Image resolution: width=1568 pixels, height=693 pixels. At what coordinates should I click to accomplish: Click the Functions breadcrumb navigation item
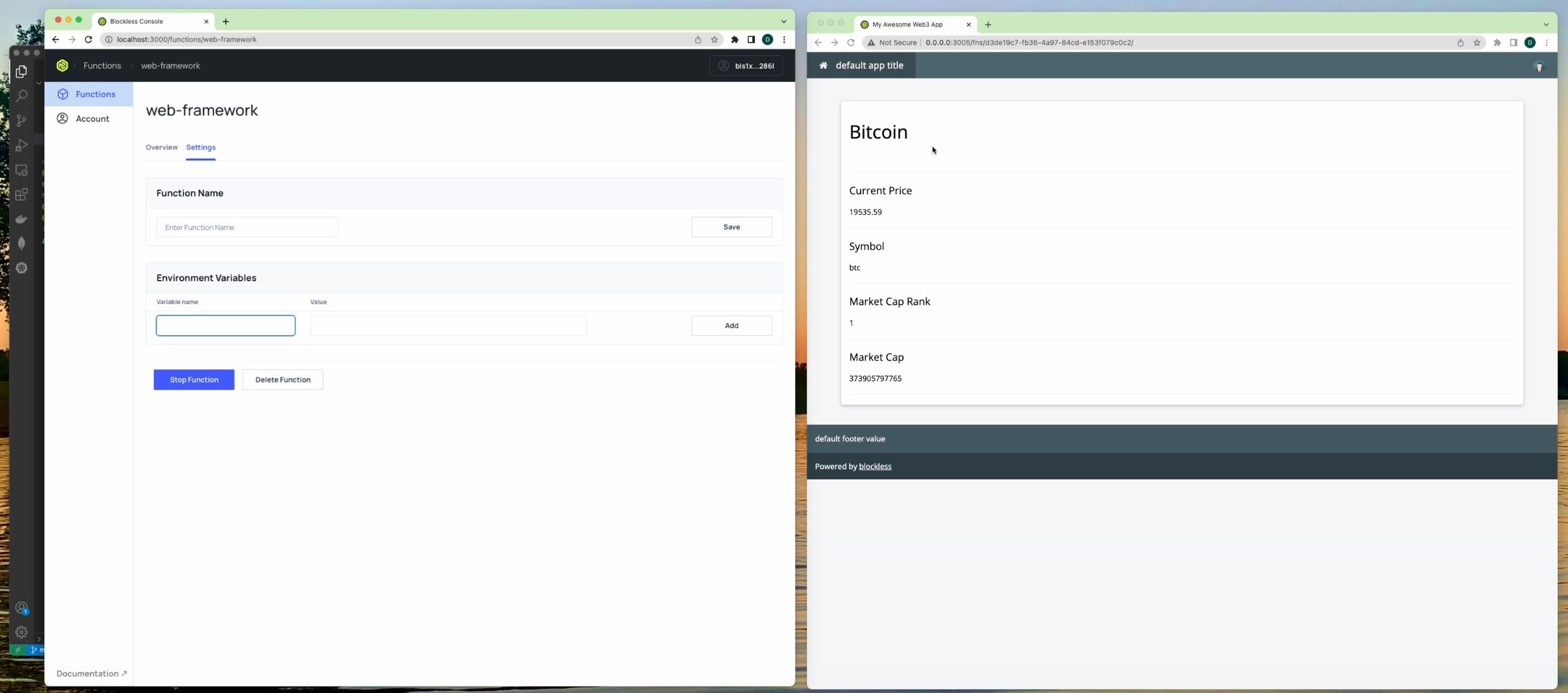102,65
